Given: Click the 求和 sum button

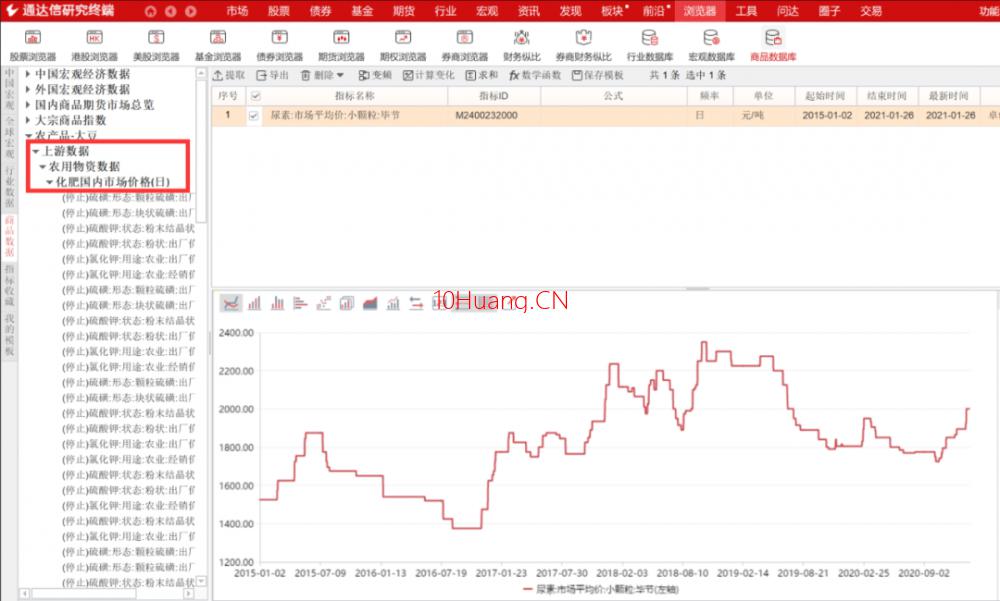Looking at the screenshot, I should tap(482, 75).
